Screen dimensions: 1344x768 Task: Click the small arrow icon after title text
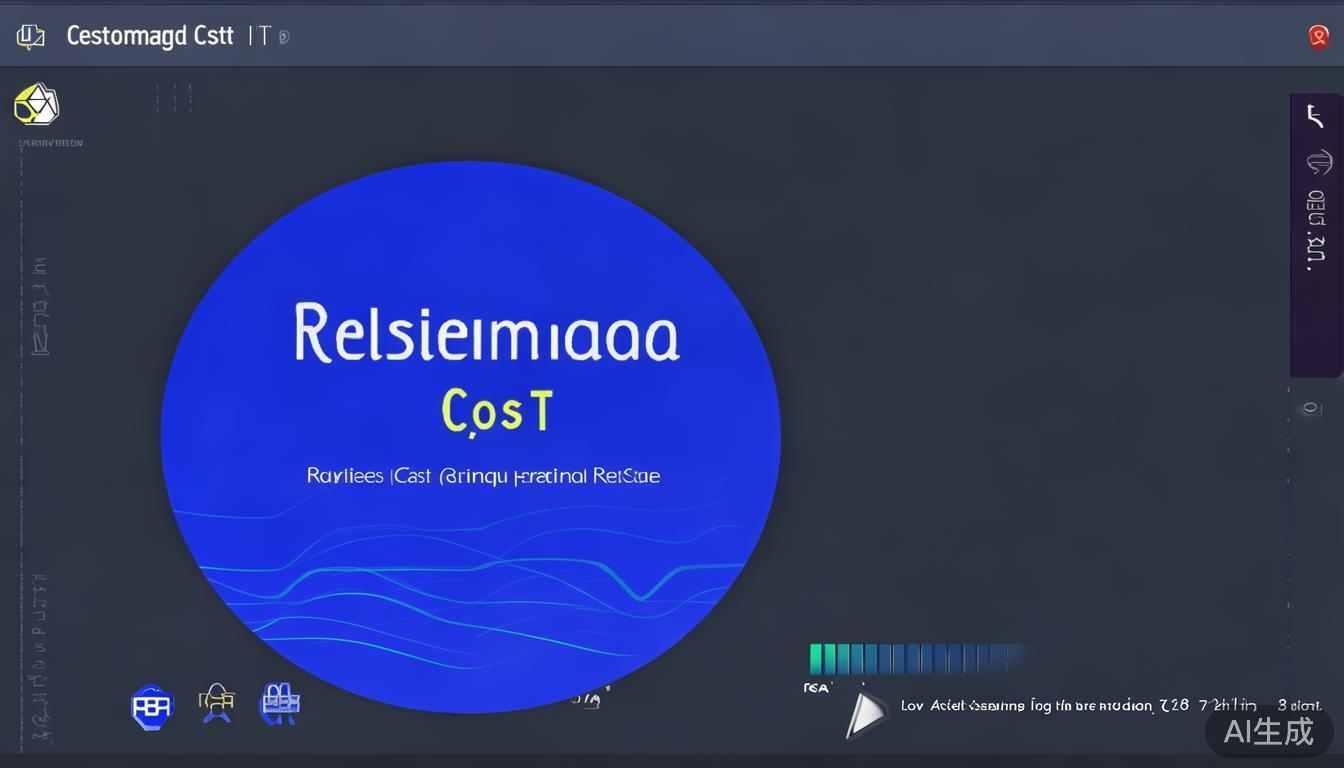pos(284,37)
